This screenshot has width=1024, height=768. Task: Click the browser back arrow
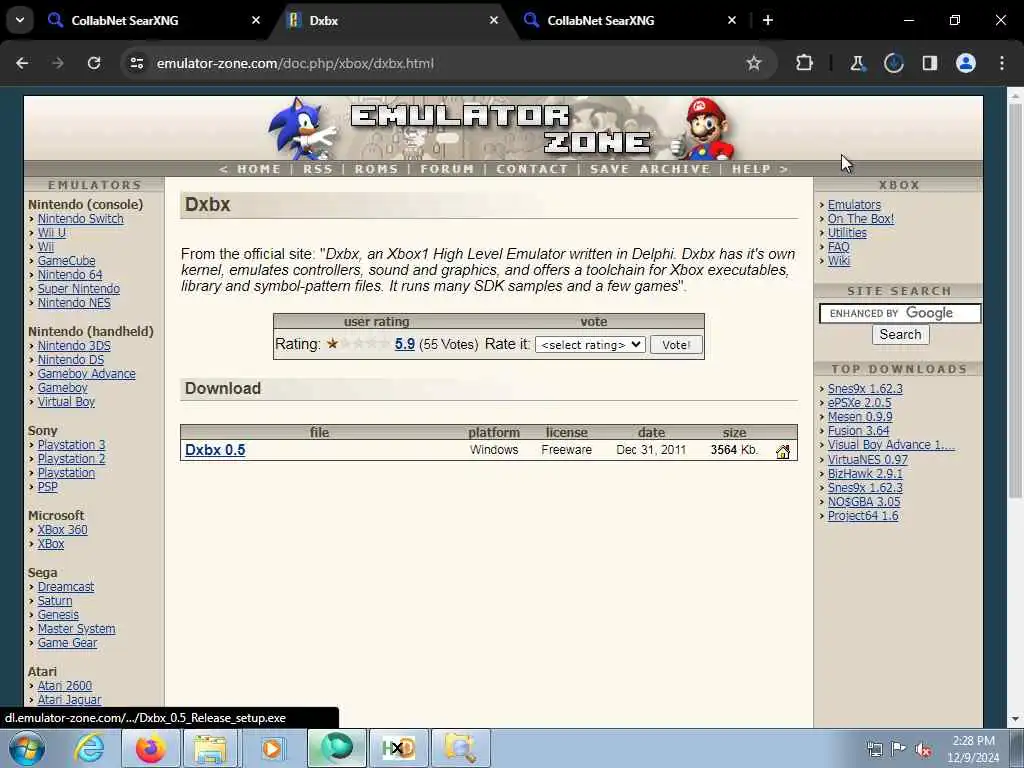(x=22, y=63)
